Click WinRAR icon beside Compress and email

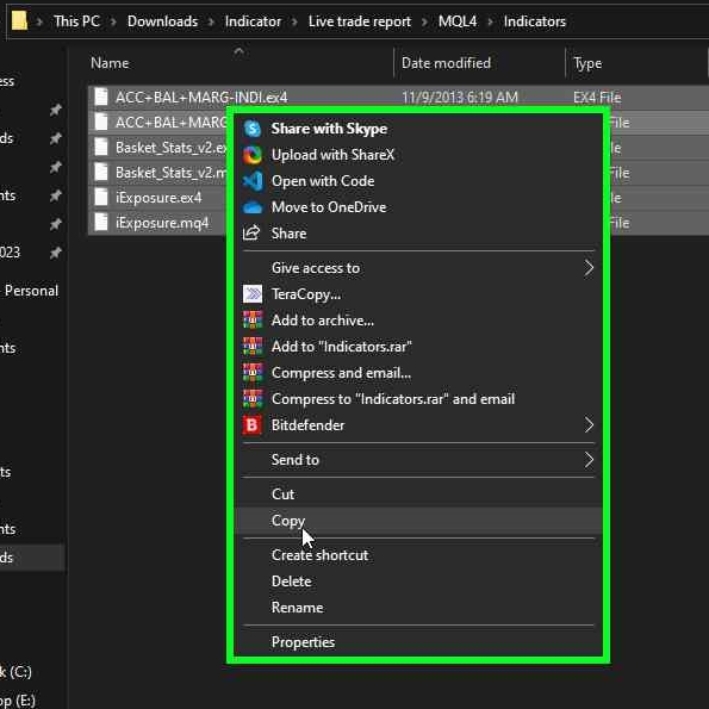(x=252, y=373)
